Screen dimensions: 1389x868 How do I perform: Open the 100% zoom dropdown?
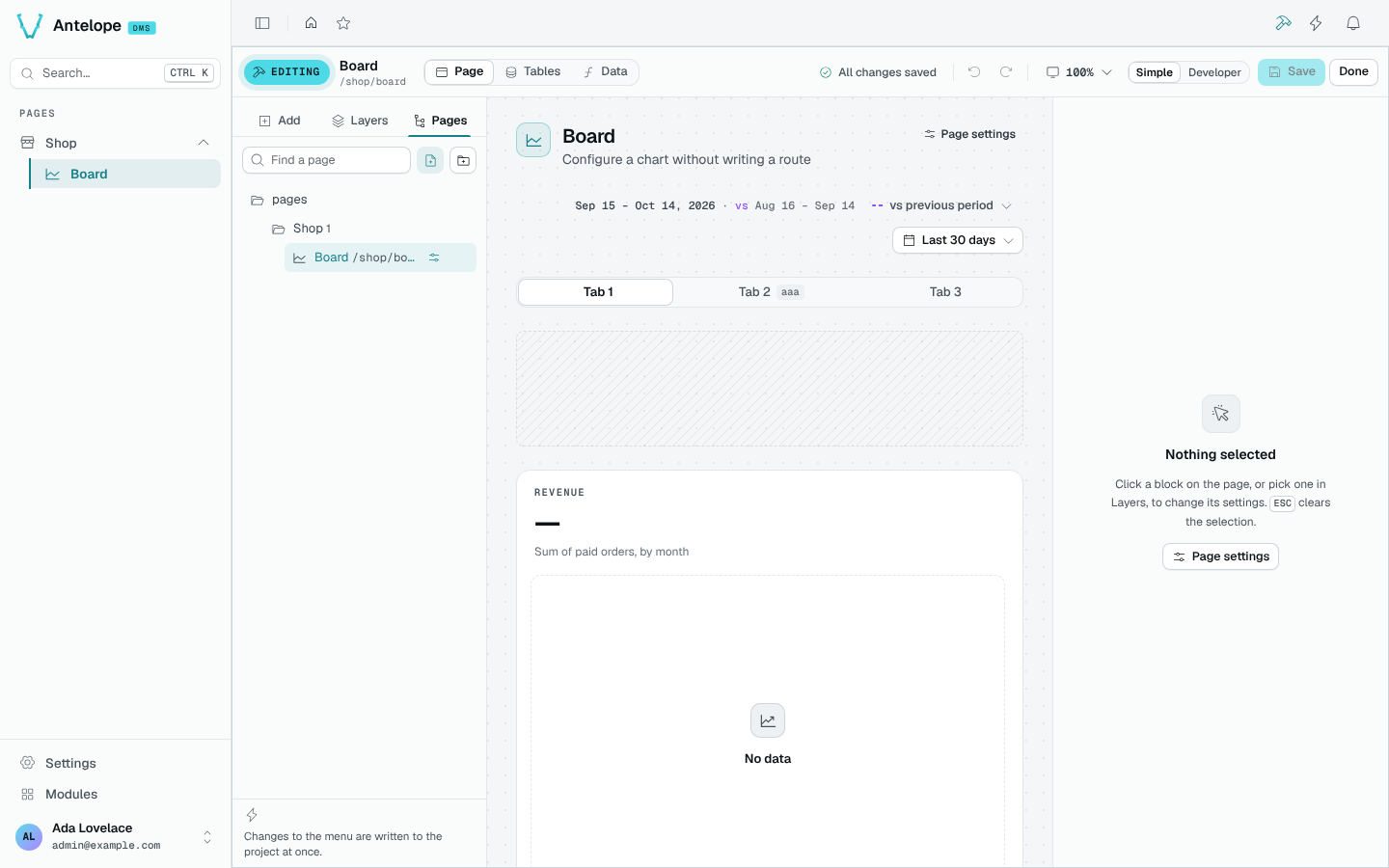pyautogui.click(x=1079, y=72)
